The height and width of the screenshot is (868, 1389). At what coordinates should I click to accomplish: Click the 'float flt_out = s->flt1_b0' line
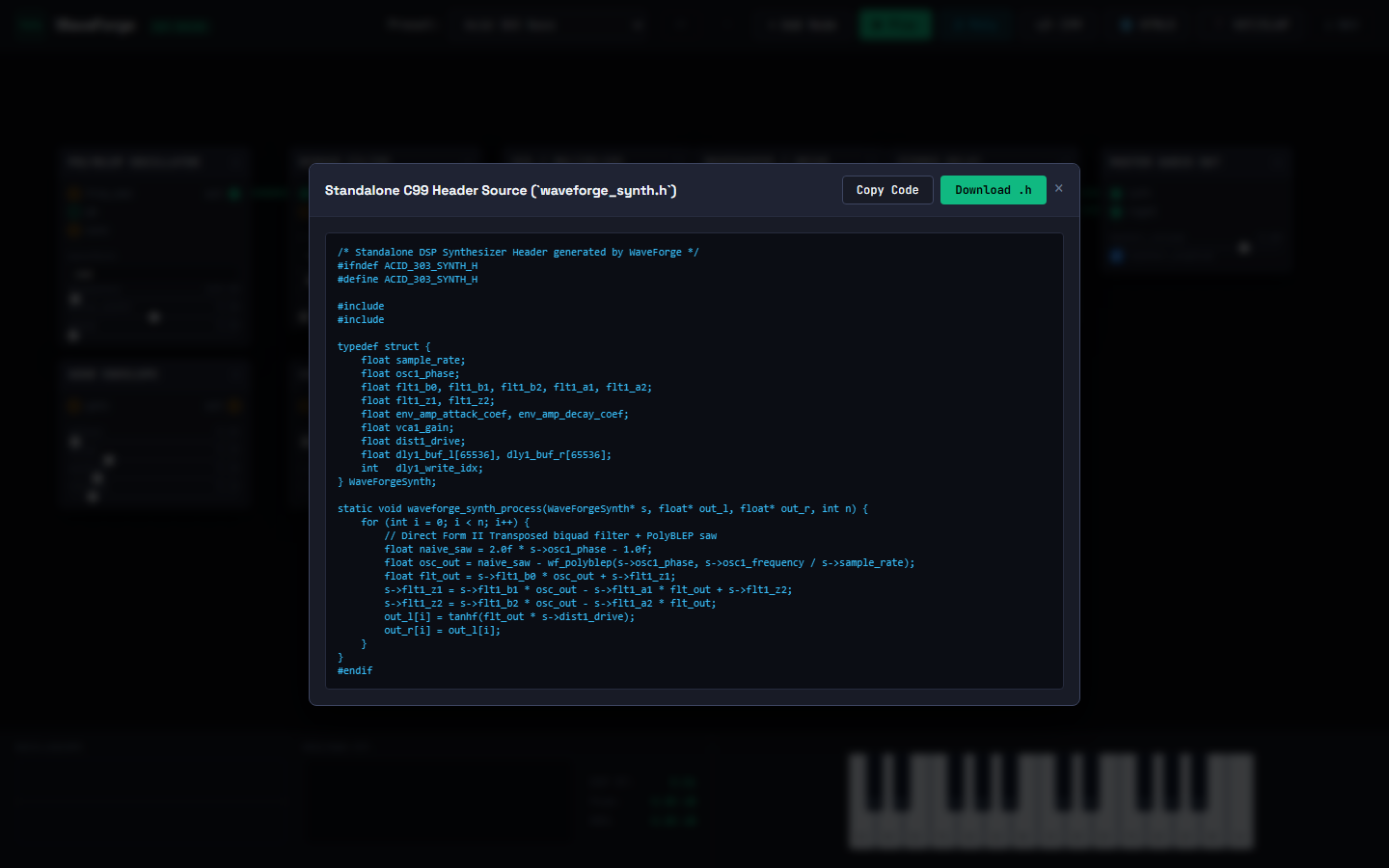(530, 577)
